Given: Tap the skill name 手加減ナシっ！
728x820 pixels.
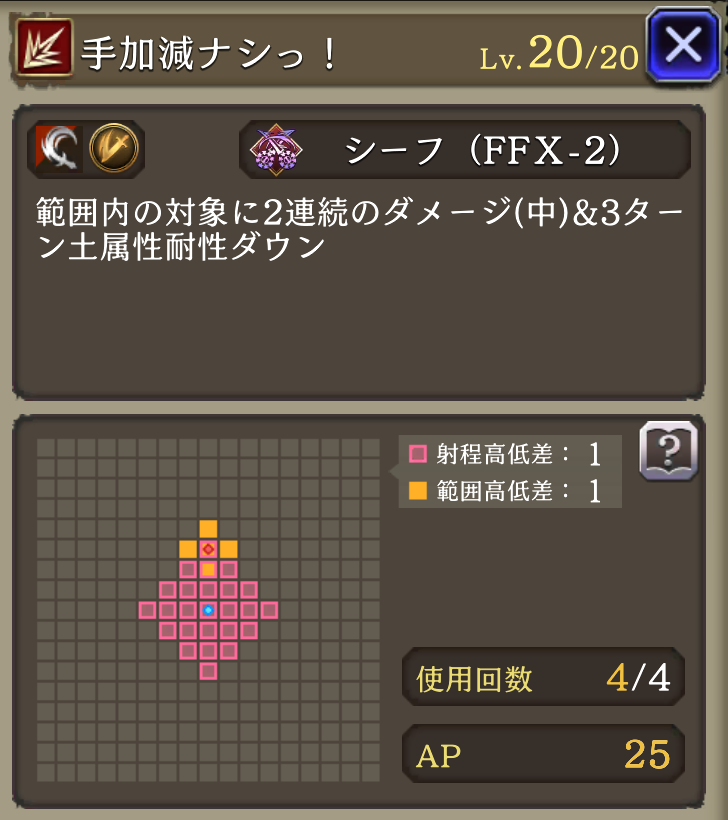Looking at the screenshot, I should 210,53.
